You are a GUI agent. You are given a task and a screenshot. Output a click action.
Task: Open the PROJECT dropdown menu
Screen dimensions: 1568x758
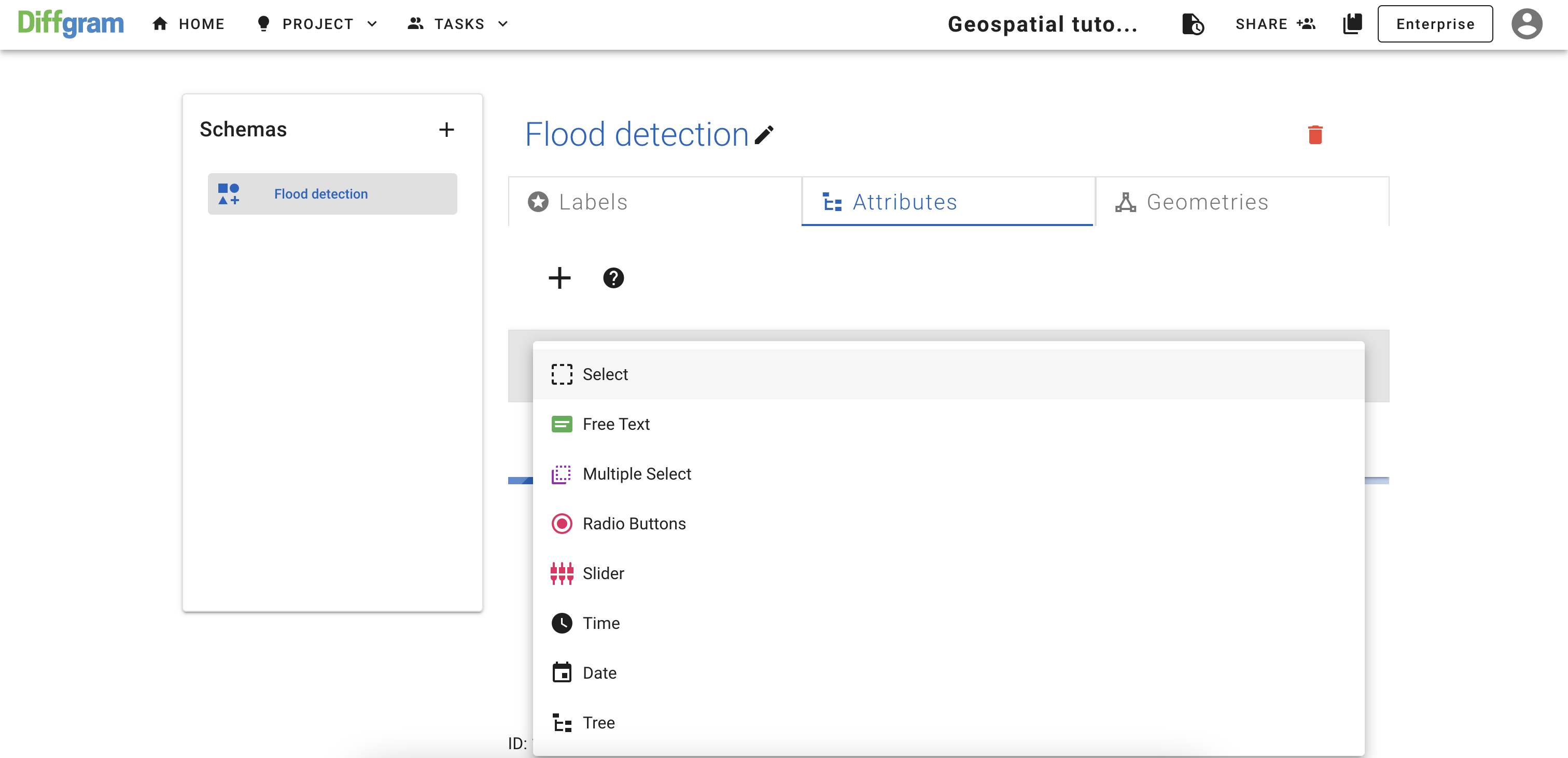pos(317,24)
